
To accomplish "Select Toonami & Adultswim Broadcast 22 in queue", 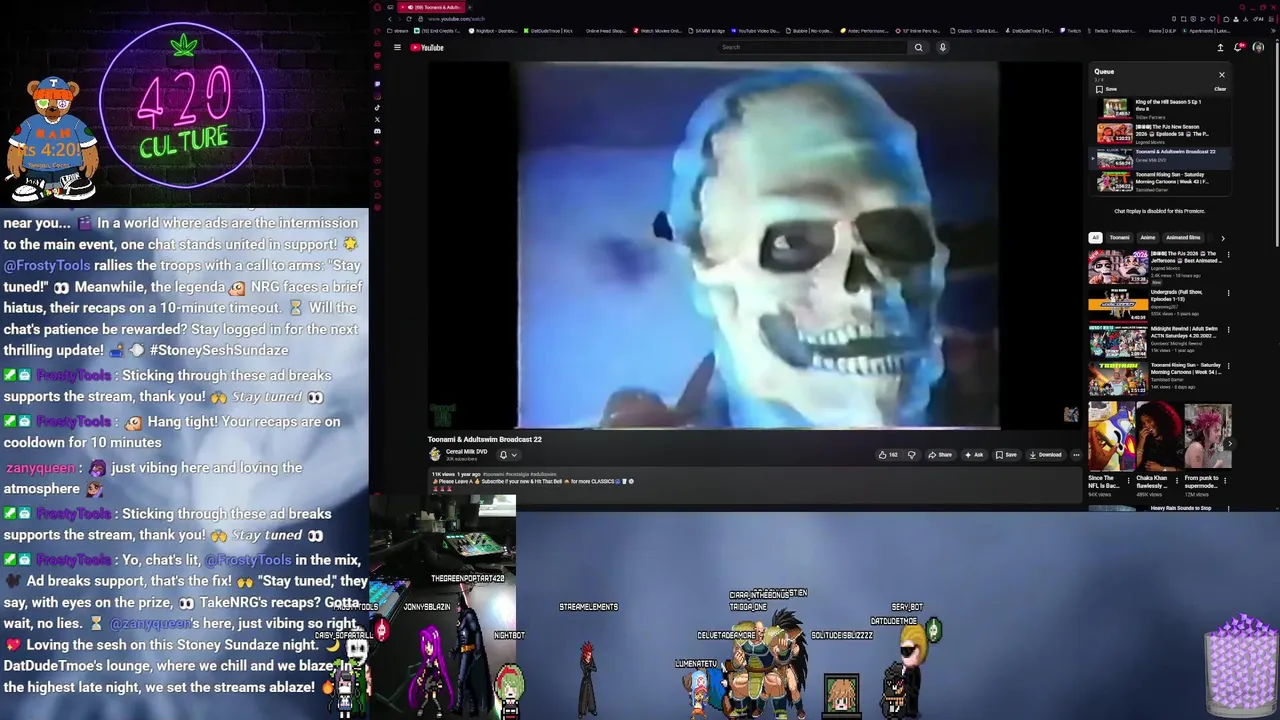I will pos(1160,157).
